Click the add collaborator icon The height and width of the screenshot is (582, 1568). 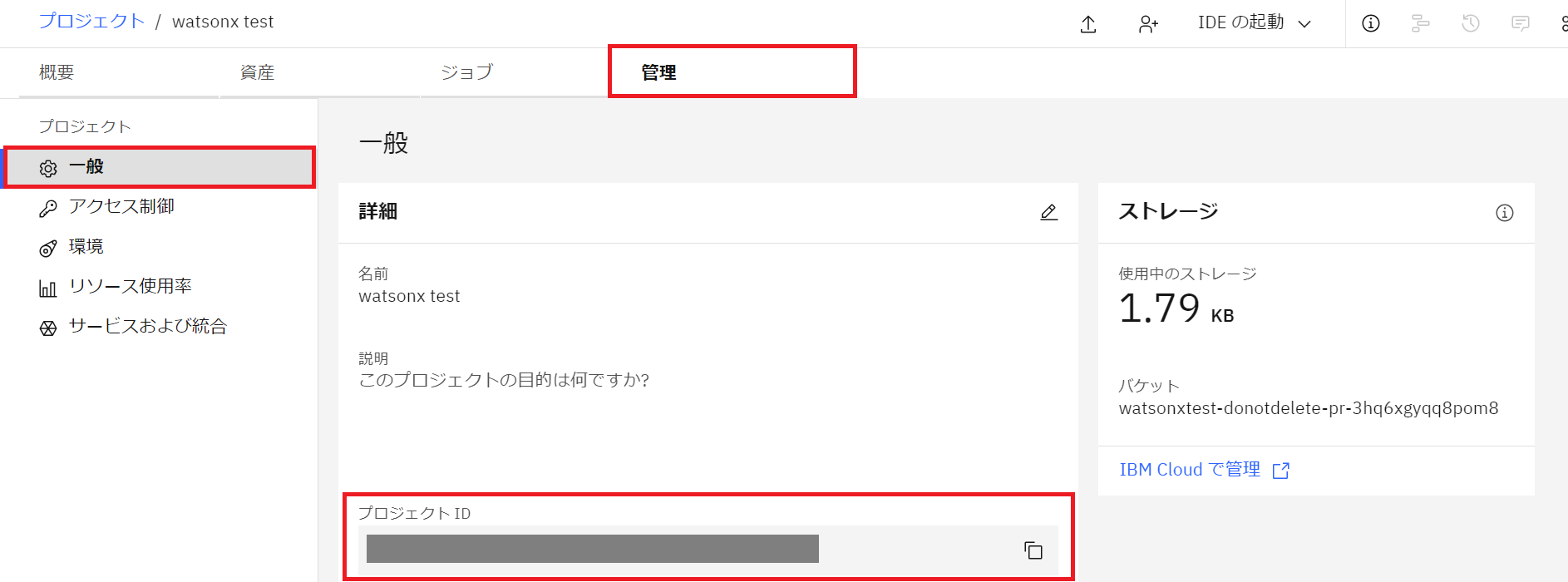(x=1148, y=24)
